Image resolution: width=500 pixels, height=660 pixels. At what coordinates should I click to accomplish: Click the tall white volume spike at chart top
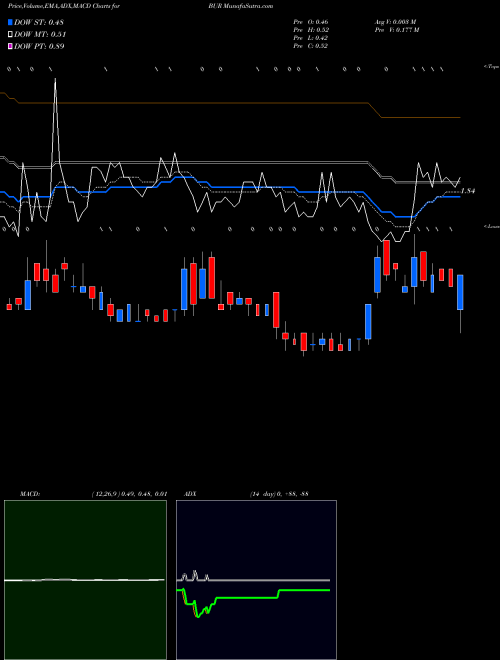pos(55,120)
